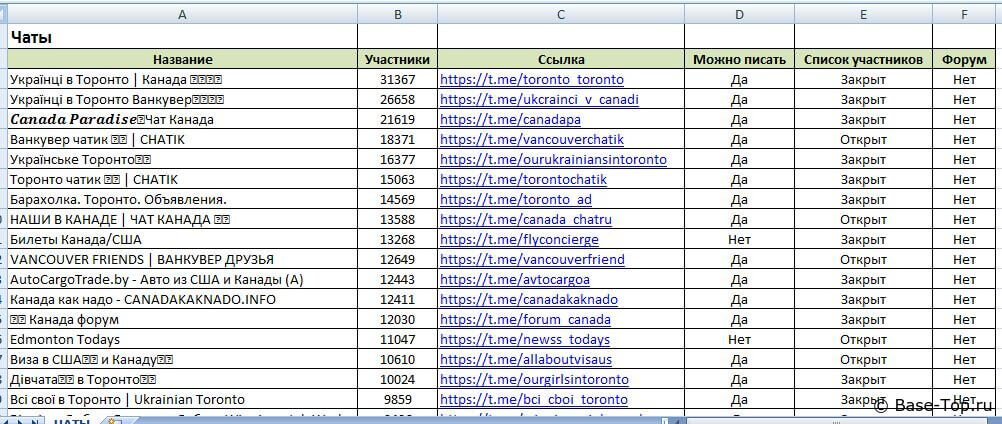Switch to the ЧАТЫ sheet tab

coord(73,421)
